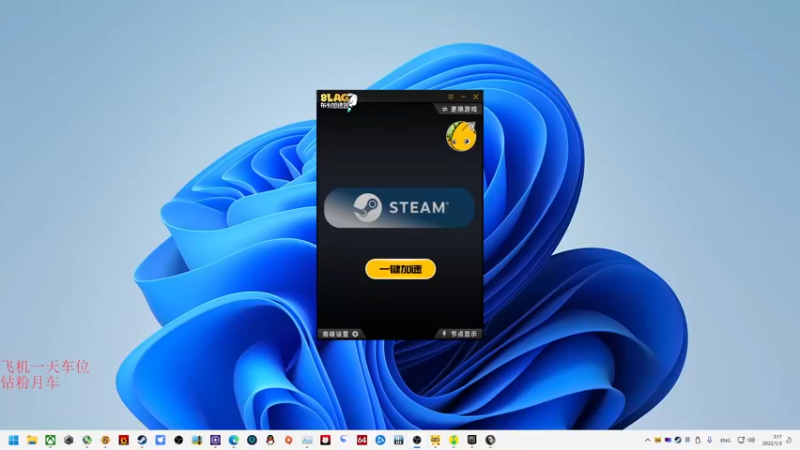Open Microsoft Edge from the taskbar
This screenshot has width=800, height=450.
234,440
